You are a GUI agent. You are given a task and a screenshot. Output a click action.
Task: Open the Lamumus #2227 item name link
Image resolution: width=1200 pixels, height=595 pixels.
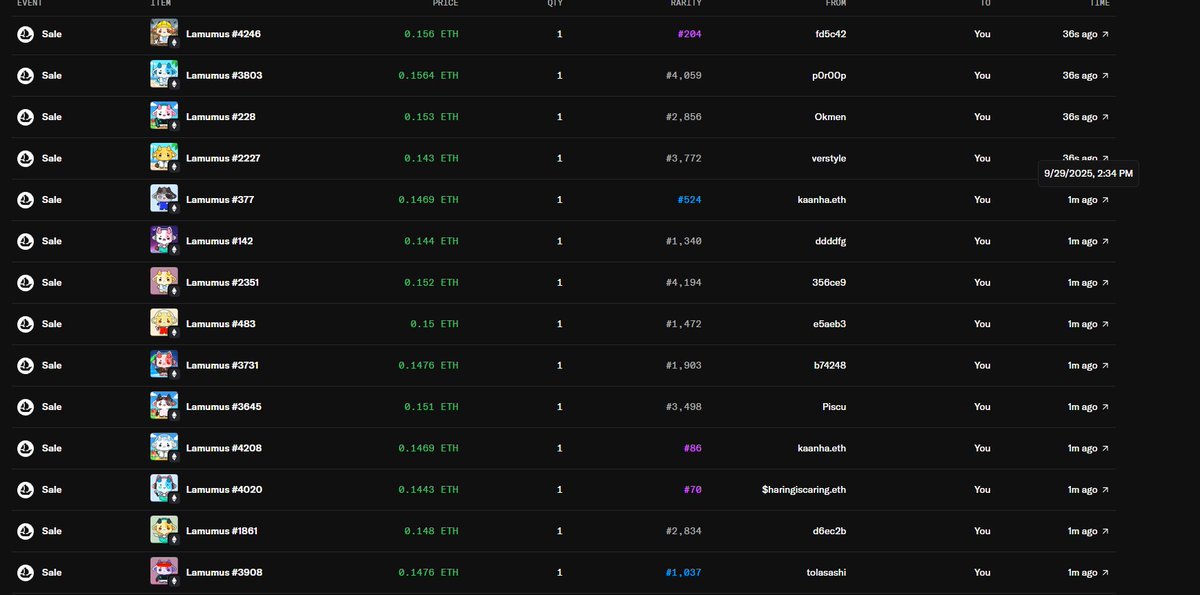click(x=224, y=158)
